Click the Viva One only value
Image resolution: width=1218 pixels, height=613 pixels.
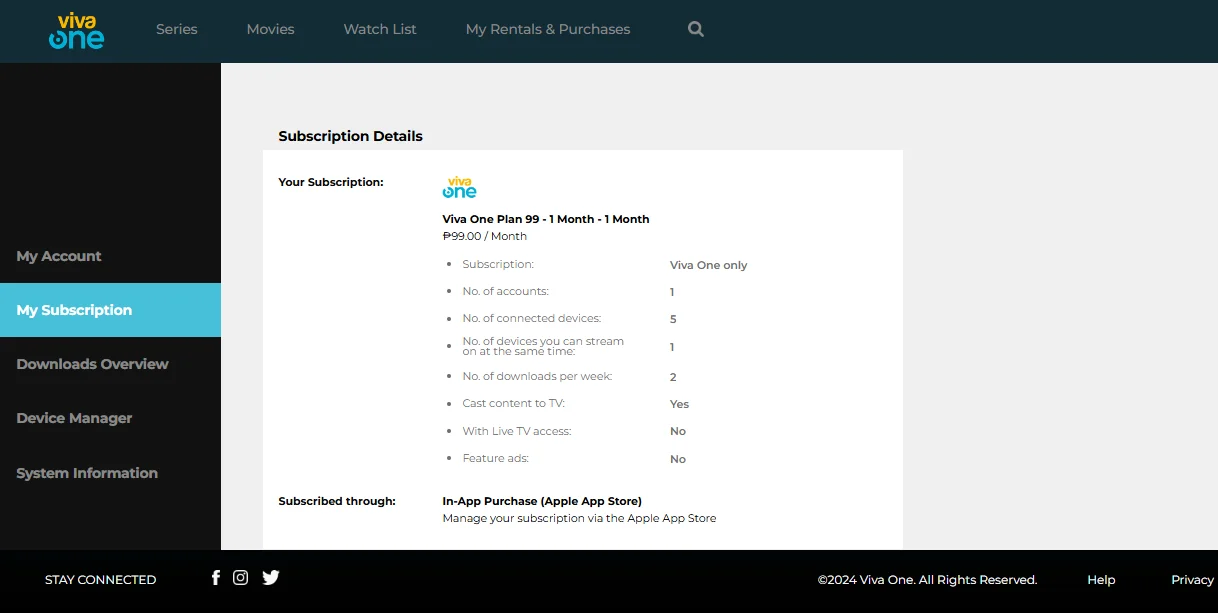coord(708,265)
